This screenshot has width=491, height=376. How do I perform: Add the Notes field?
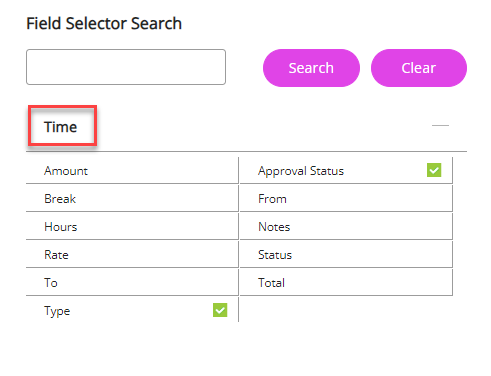[346, 227]
